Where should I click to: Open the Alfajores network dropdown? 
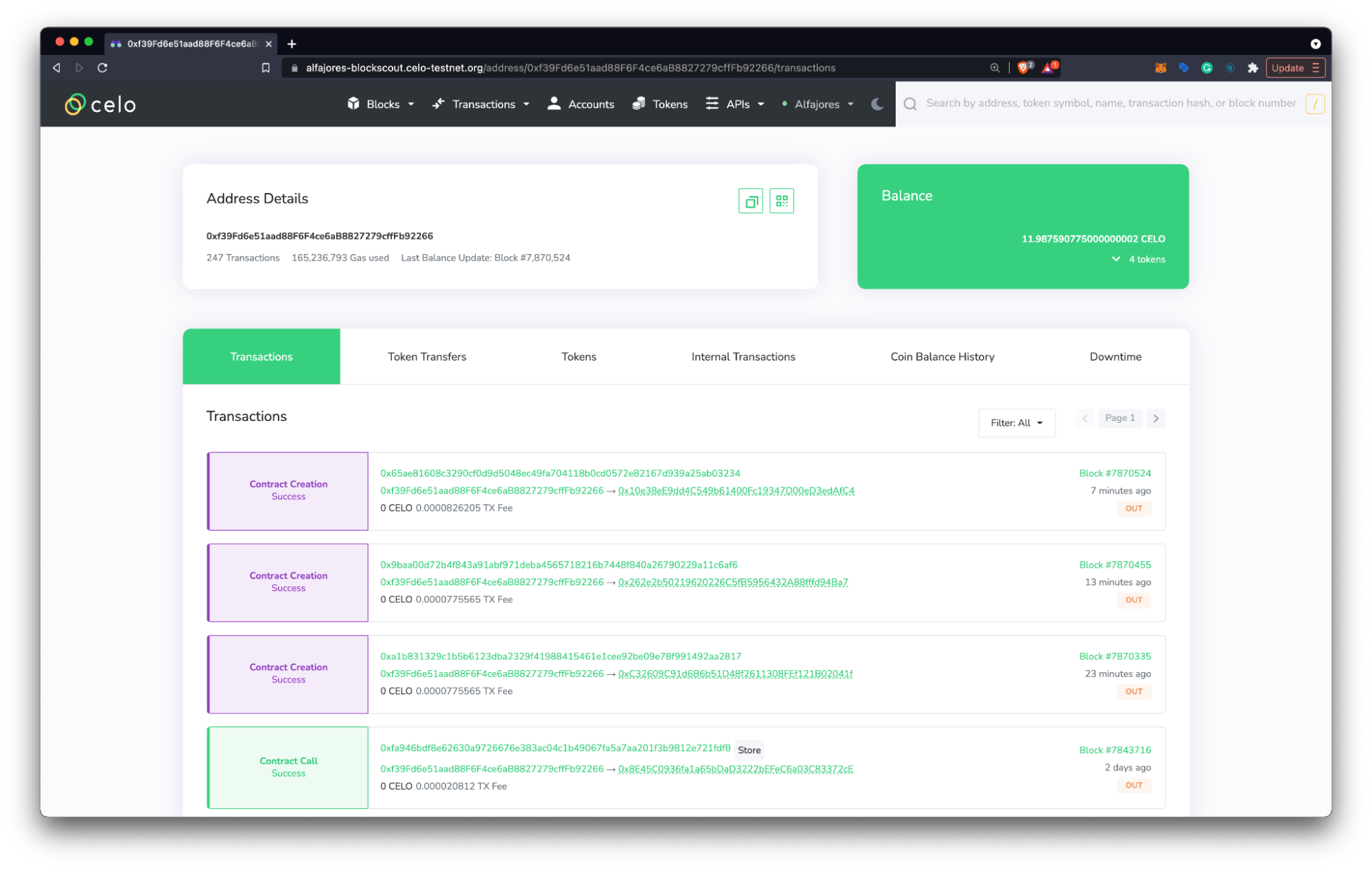[817, 104]
